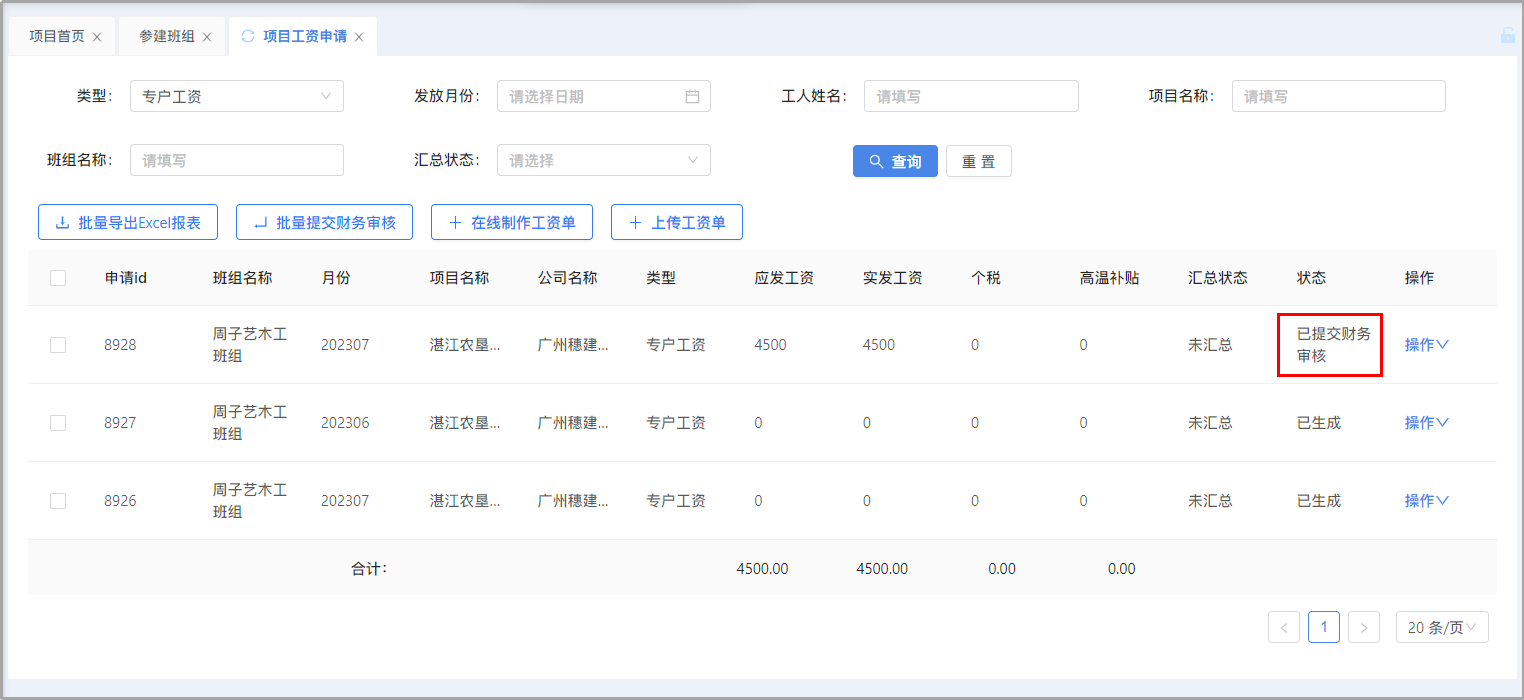
Task: Click the lock icon at top right
Action: pos(1508,35)
